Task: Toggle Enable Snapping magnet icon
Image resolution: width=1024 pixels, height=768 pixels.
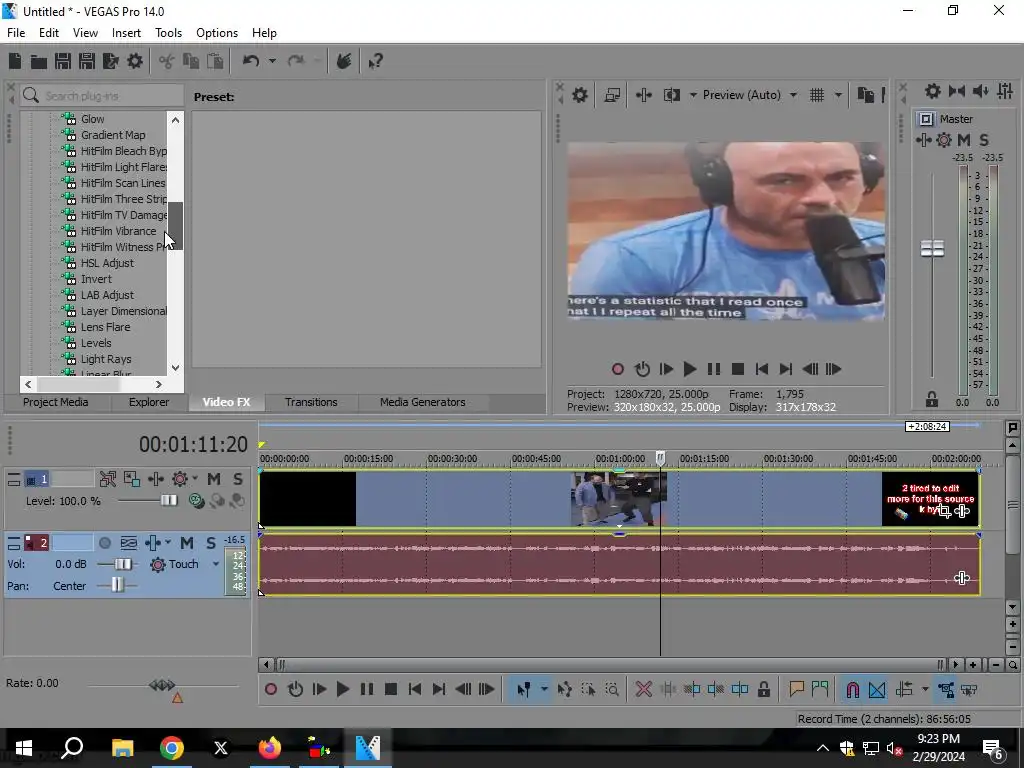Action: pyautogui.click(x=852, y=689)
